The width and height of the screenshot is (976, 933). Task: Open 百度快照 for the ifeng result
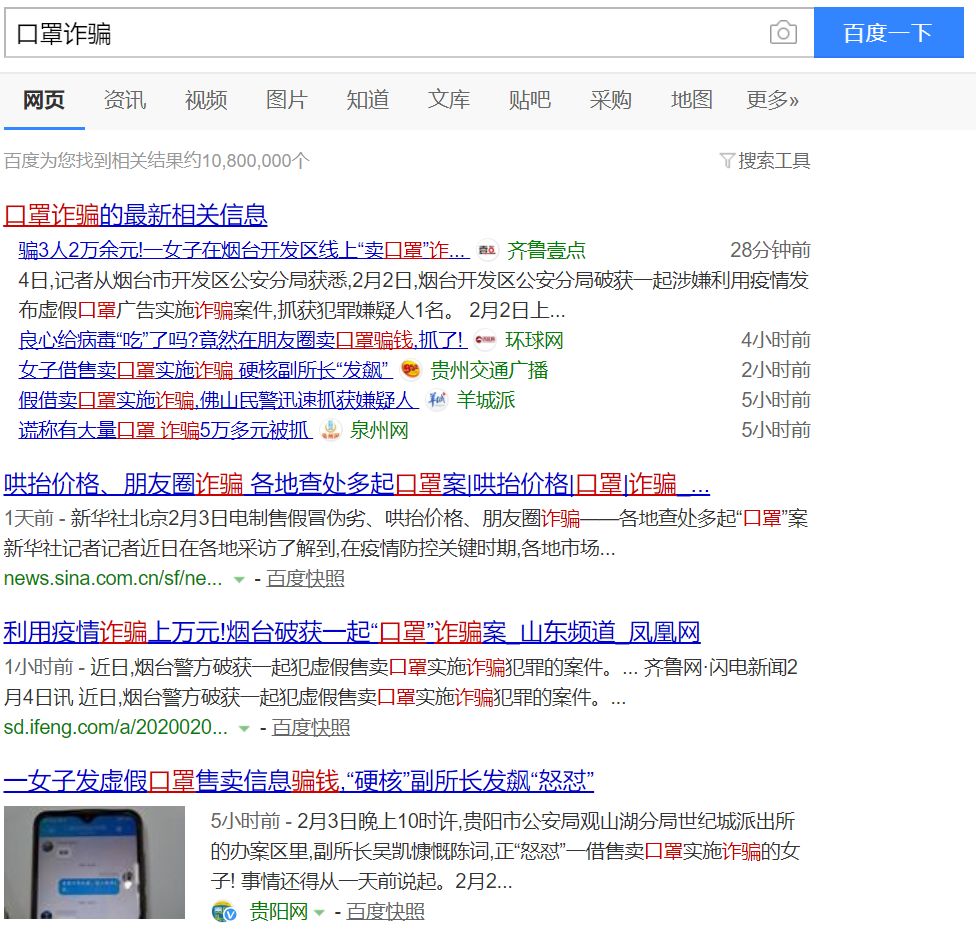[x=311, y=728]
